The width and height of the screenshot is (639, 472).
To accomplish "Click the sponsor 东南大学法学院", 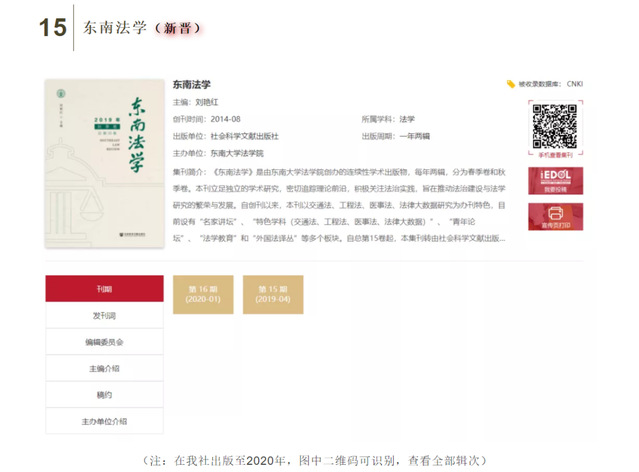I will pos(236,153).
